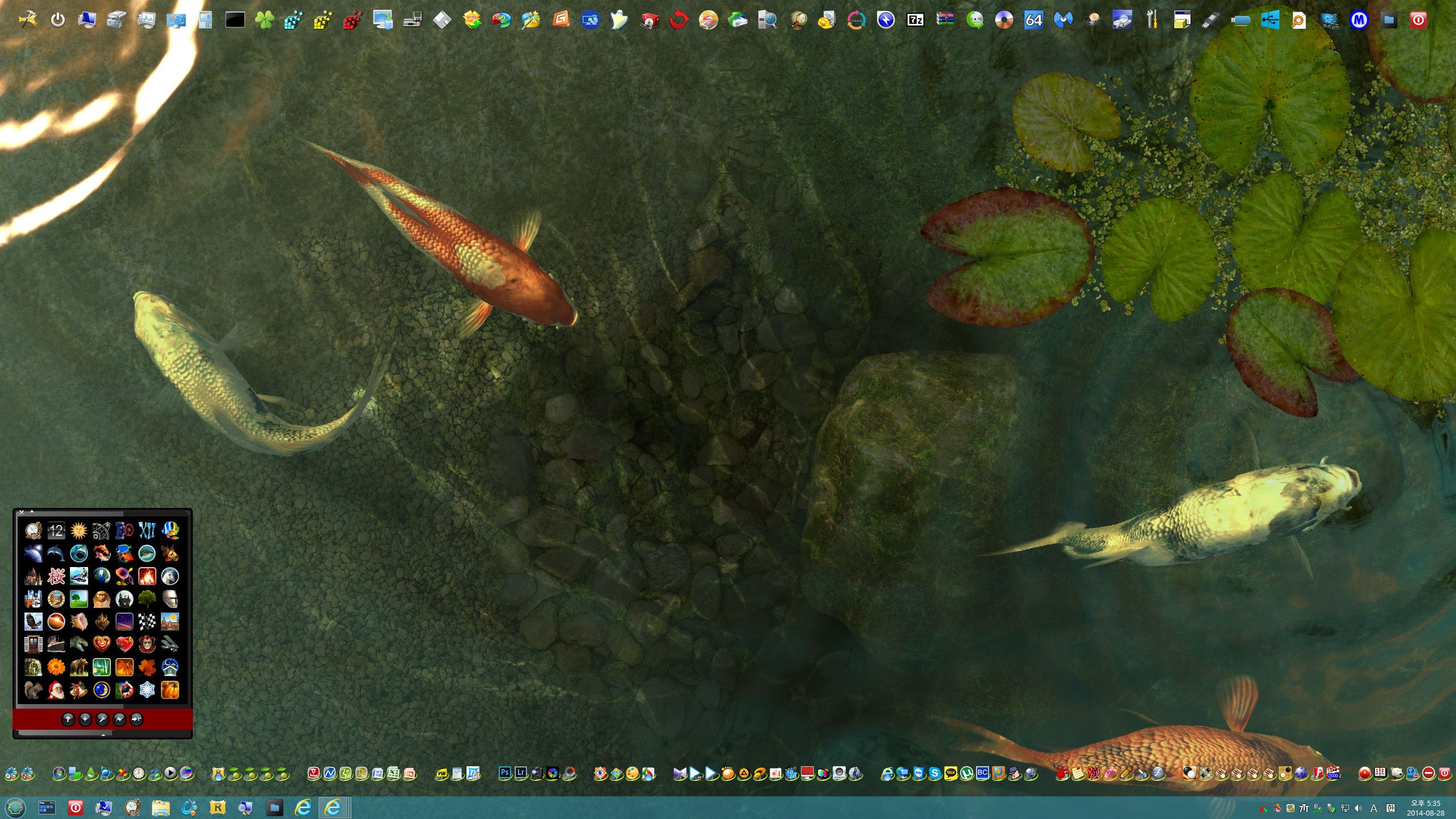1456x819 pixels.
Task: Launch the WinRAR stacked books icon
Action: point(945,20)
